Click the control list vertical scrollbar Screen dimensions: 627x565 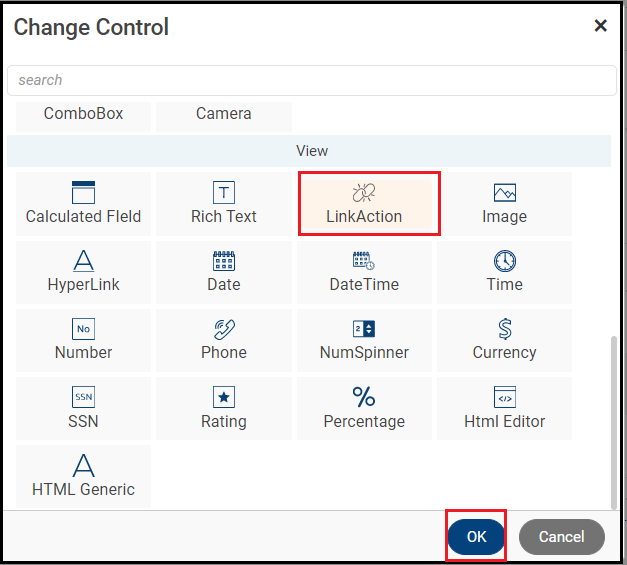pos(614,420)
